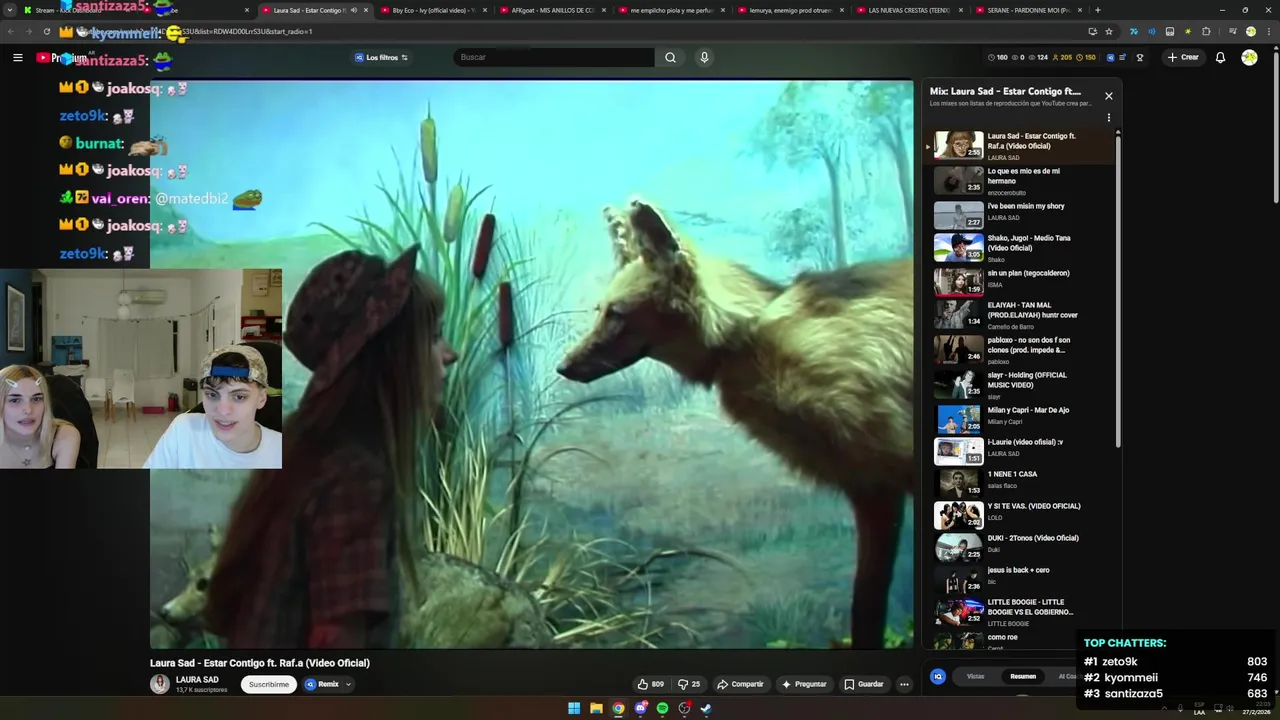This screenshot has height=720, width=1280.
Task: Bookmark this page with the star icon
Action: pos(1109,31)
